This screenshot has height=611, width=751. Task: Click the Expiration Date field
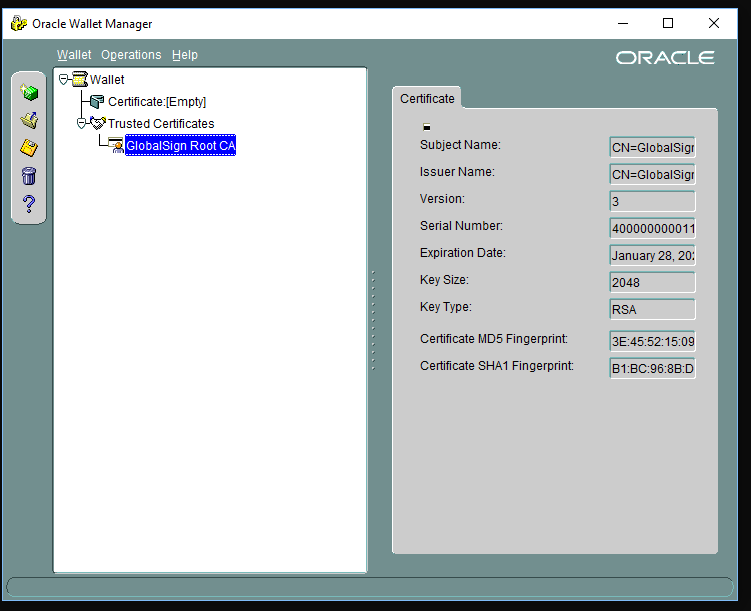[x=652, y=255]
